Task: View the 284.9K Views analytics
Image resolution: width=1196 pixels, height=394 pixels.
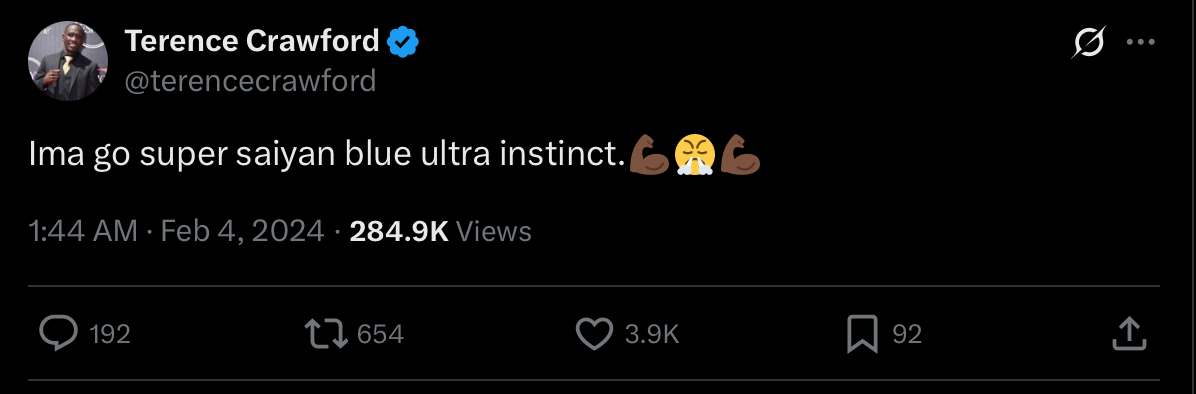Action: click(x=440, y=230)
